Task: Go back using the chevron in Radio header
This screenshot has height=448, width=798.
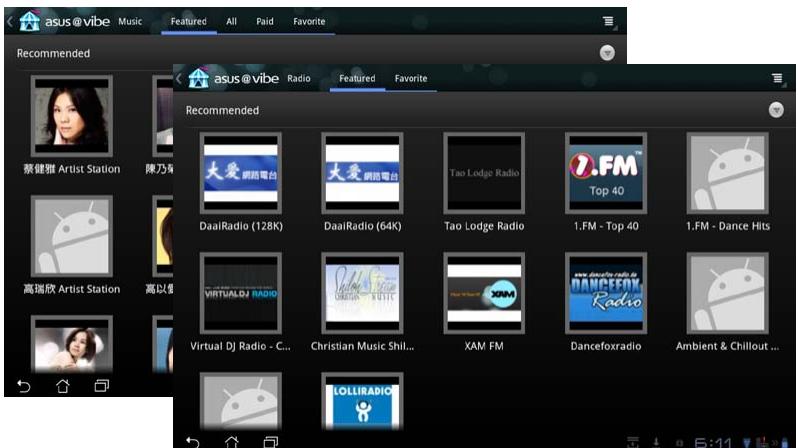Action: [179, 78]
